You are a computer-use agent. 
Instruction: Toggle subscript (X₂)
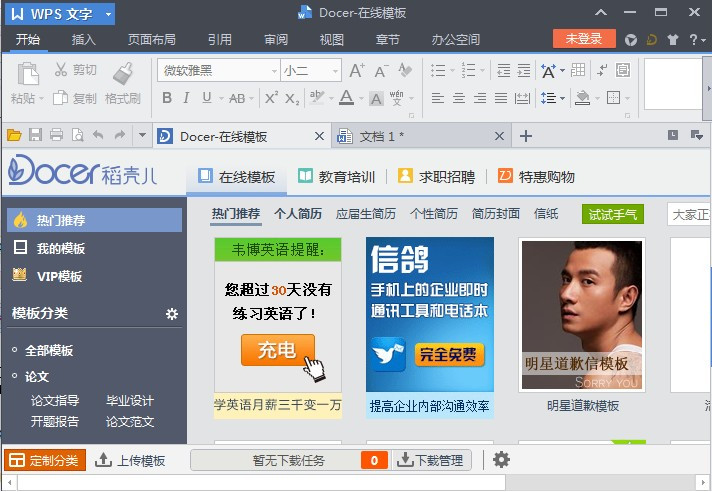pos(292,98)
